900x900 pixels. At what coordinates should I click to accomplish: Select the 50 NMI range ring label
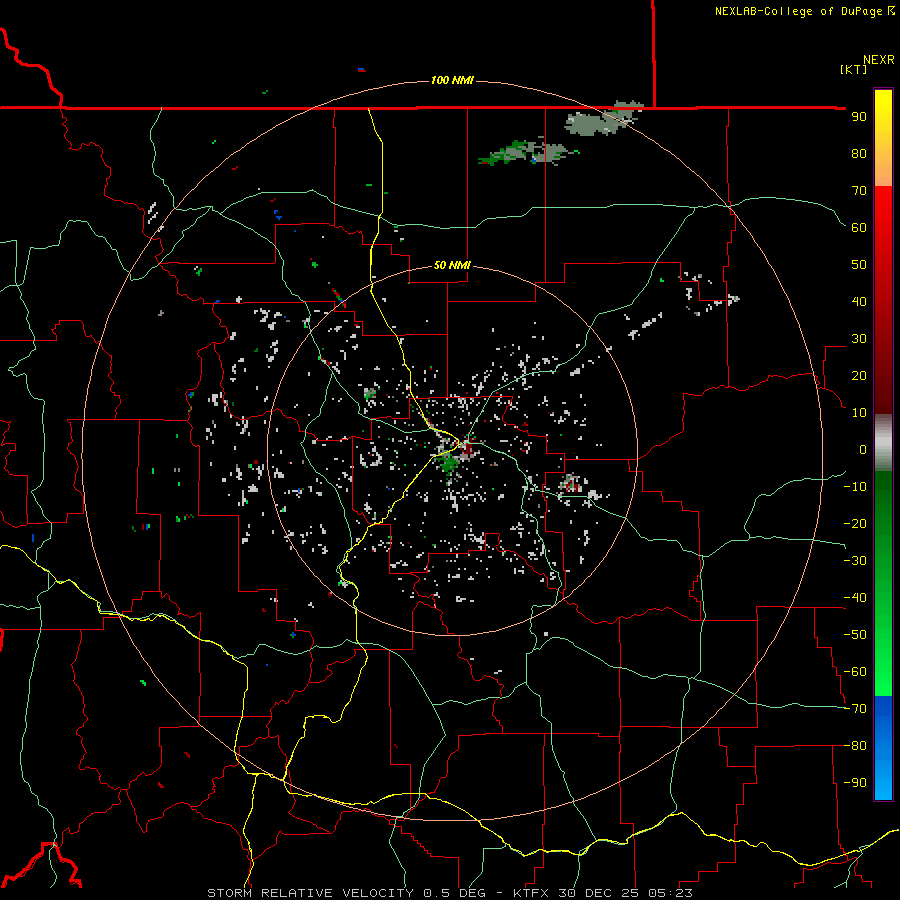(x=452, y=265)
